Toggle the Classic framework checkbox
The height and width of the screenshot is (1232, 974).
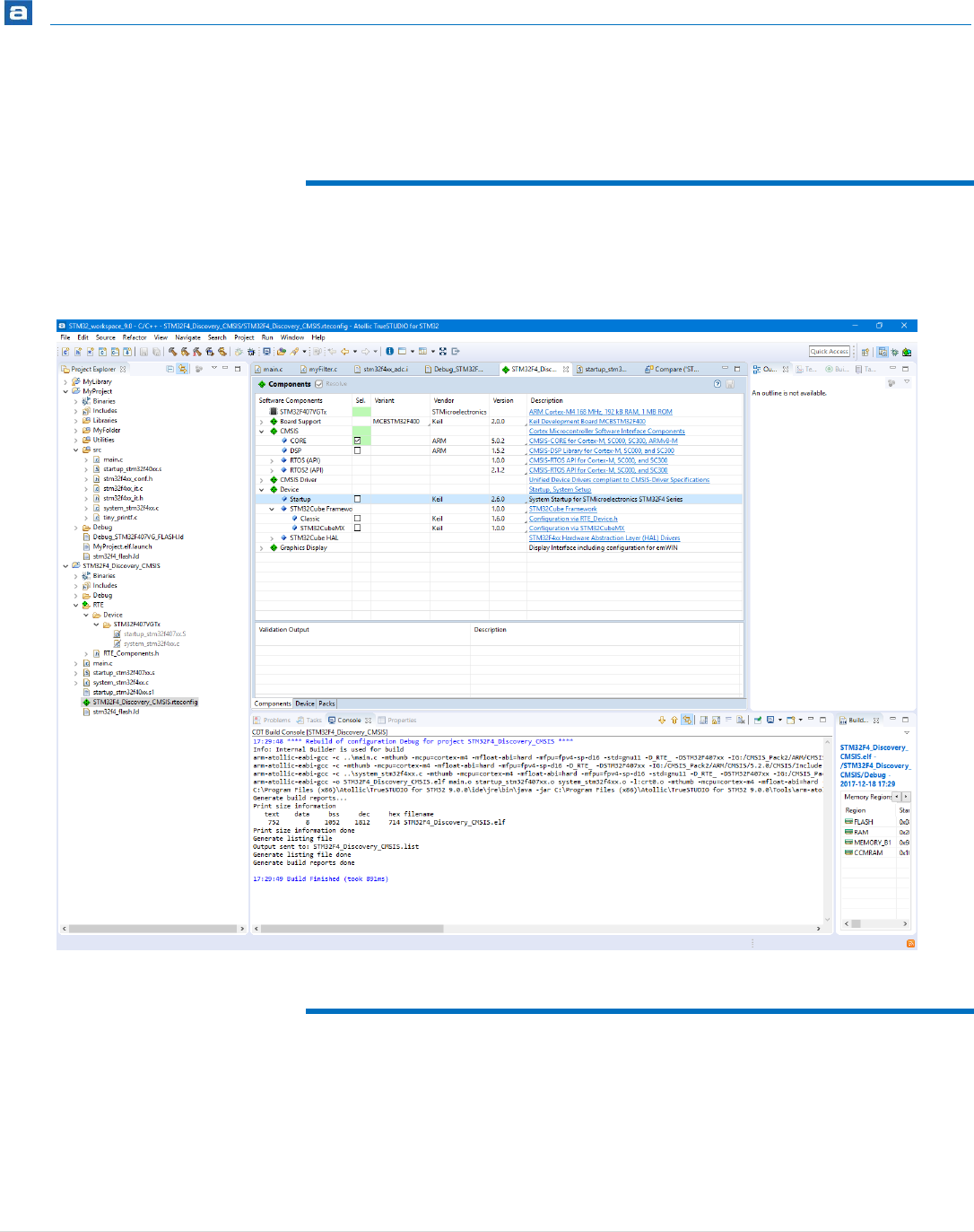[x=357, y=519]
